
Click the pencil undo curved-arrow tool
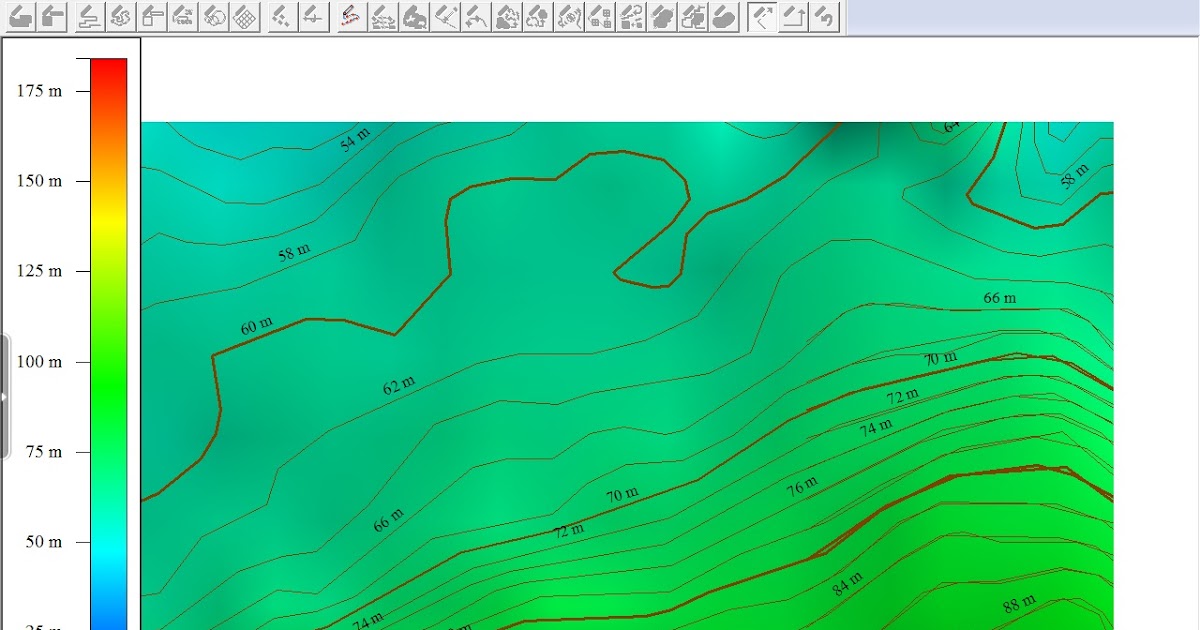pos(824,16)
